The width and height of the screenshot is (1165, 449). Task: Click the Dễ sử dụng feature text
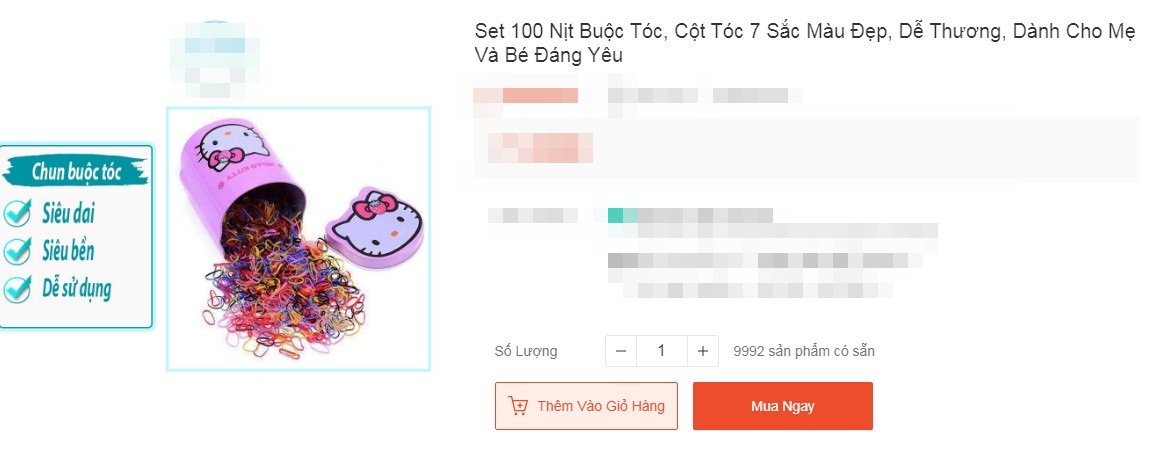(x=77, y=288)
